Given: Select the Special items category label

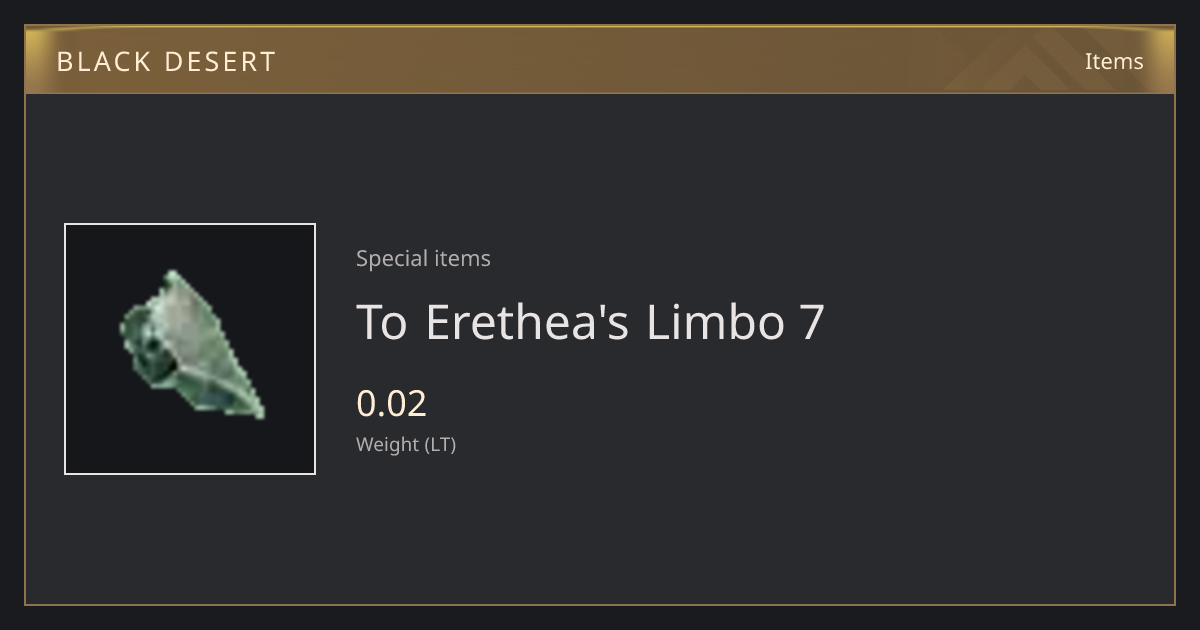Looking at the screenshot, I should click(423, 258).
